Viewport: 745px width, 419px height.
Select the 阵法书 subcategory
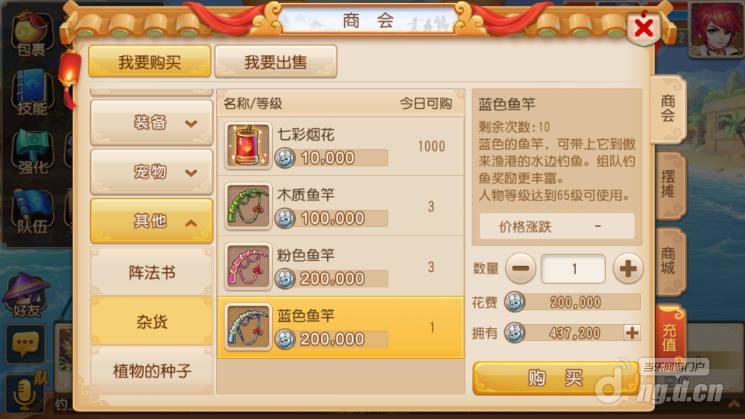(152, 272)
